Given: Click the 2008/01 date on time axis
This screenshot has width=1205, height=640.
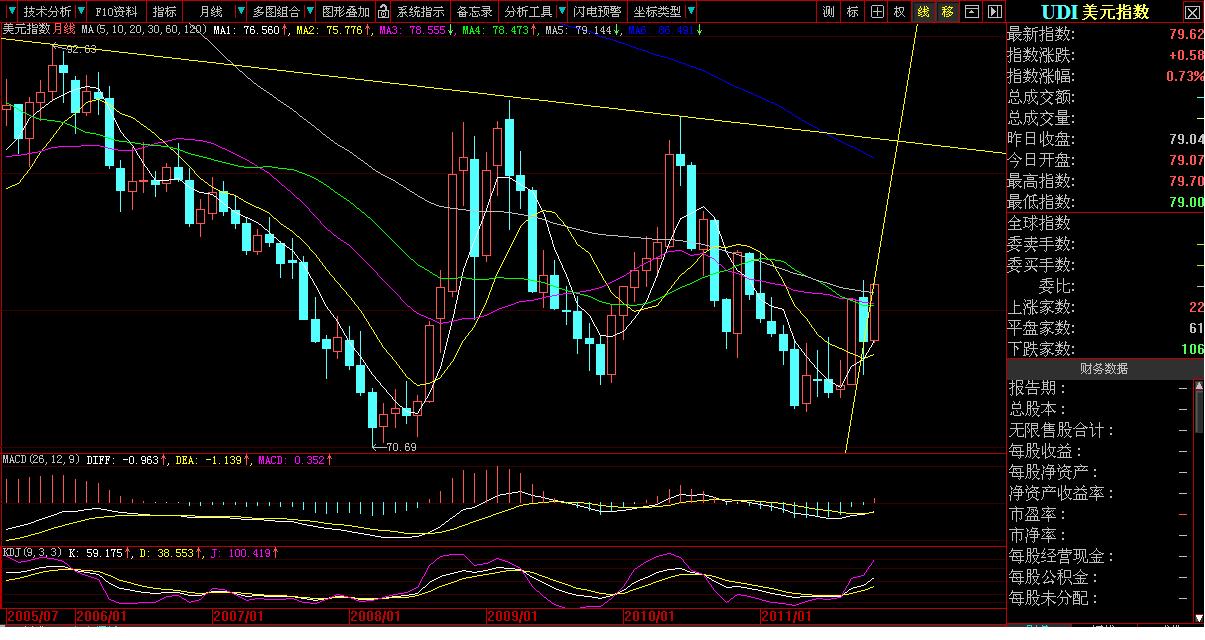Looking at the screenshot, I should [x=376, y=617].
